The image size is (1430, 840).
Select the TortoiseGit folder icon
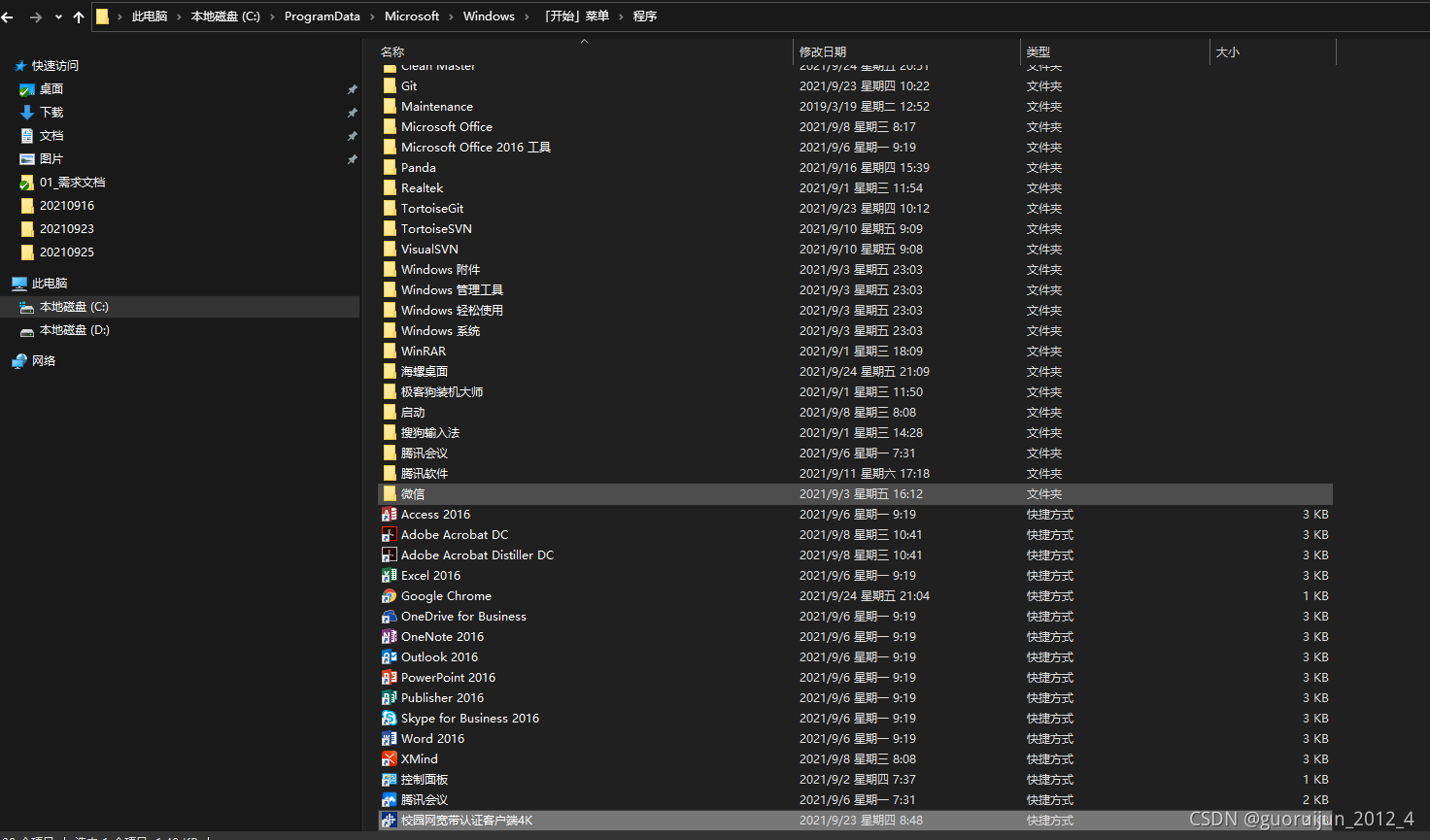390,209
